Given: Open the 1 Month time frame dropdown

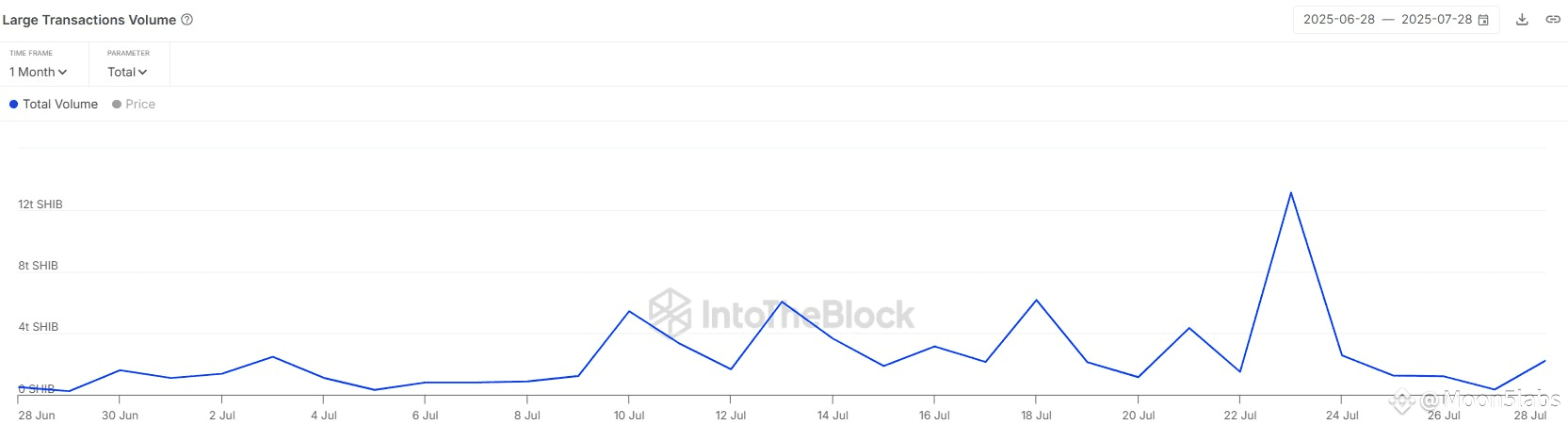Looking at the screenshot, I should 38,72.
